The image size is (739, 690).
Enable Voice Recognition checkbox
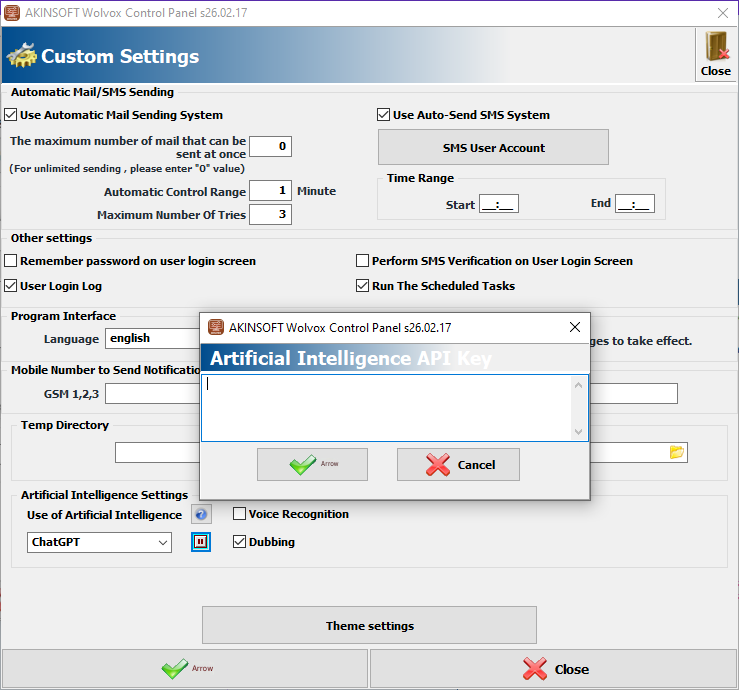click(239, 514)
